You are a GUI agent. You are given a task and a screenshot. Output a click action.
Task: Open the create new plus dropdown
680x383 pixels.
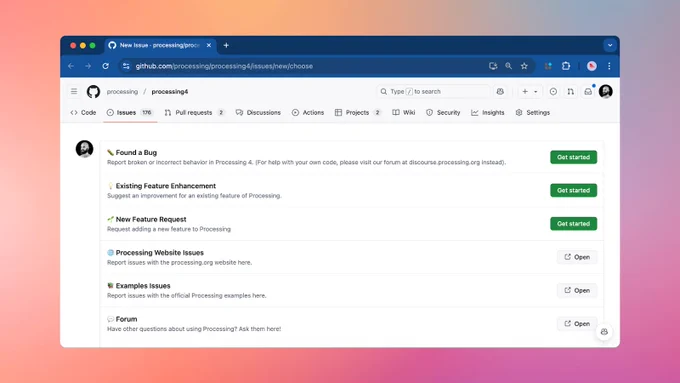[530, 92]
